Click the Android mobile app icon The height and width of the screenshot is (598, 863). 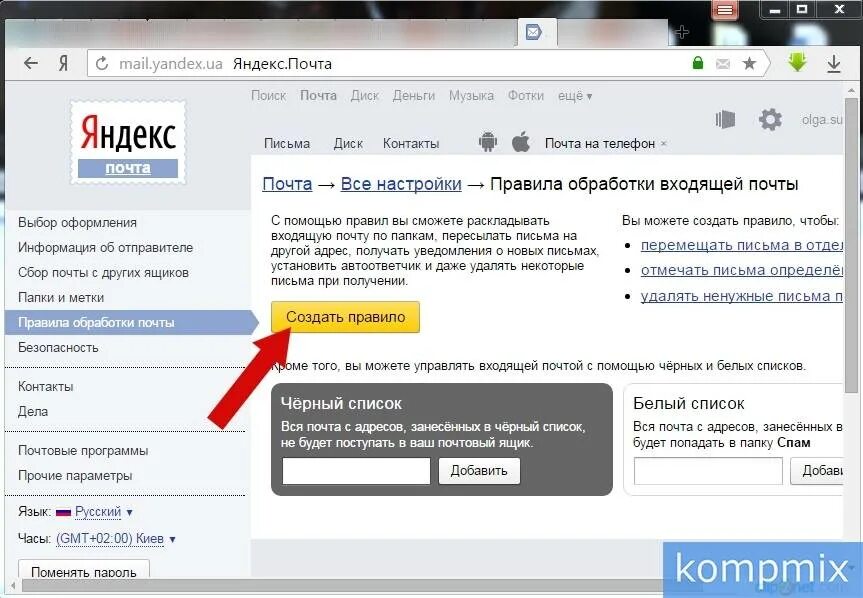coord(488,142)
